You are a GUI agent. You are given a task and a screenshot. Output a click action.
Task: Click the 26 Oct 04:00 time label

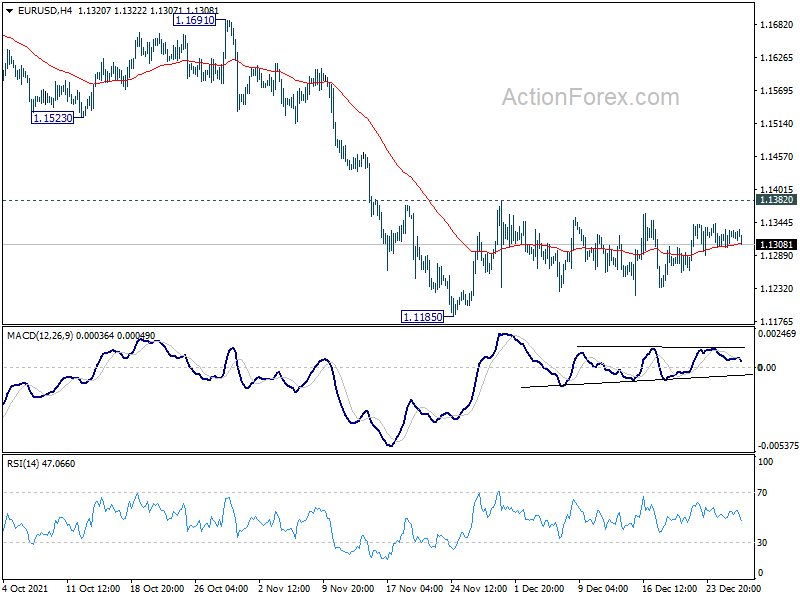click(221, 588)
